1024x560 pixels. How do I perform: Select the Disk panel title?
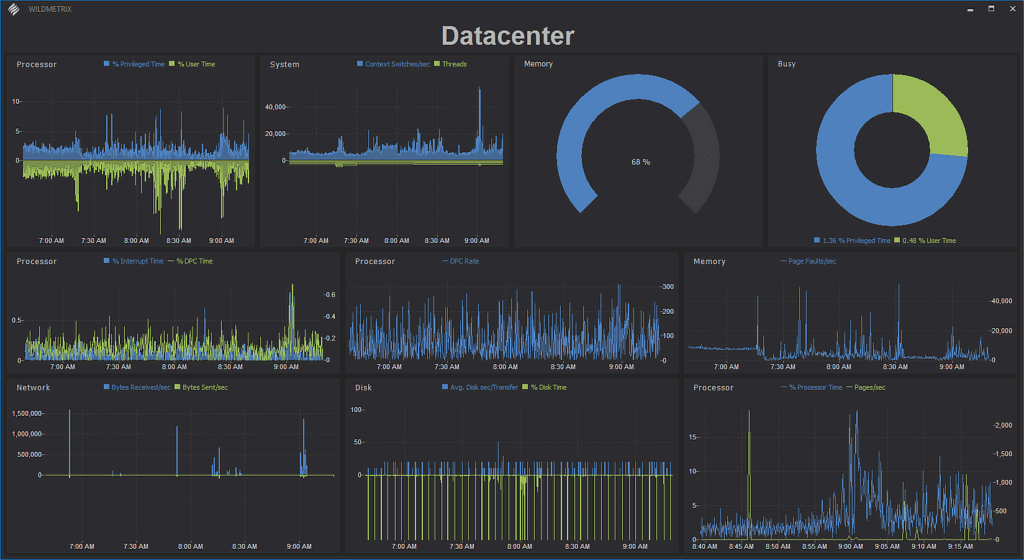click(364, 387)
